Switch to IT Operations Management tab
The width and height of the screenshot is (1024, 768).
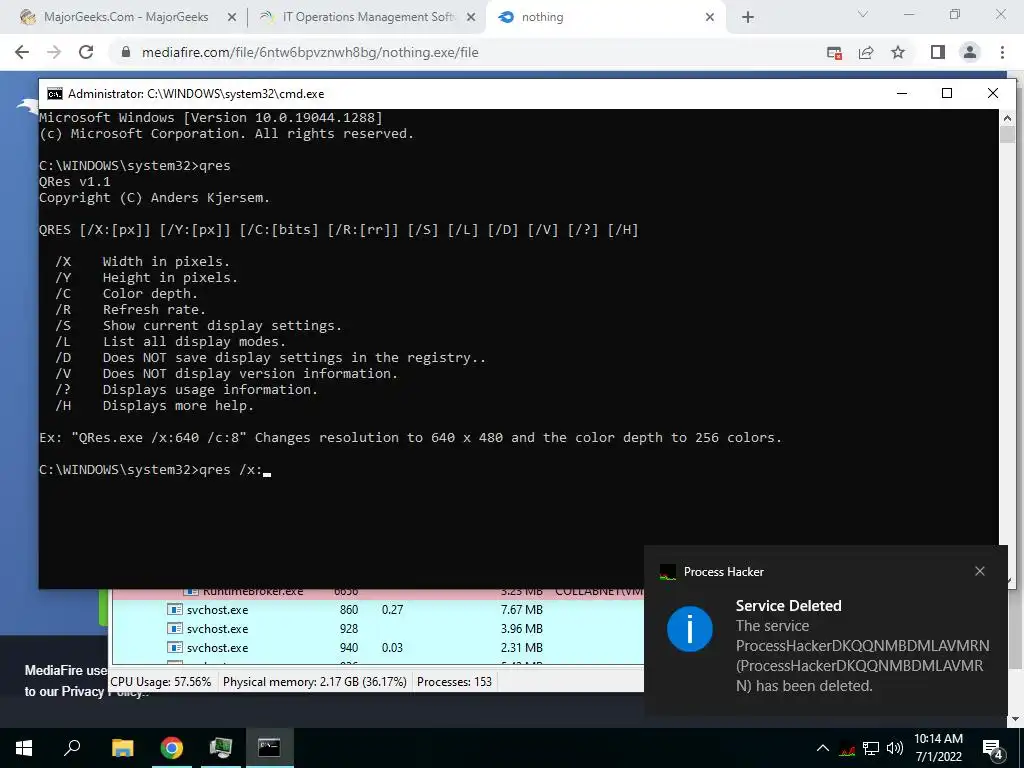pyautogui.click(x=367, y=17)
